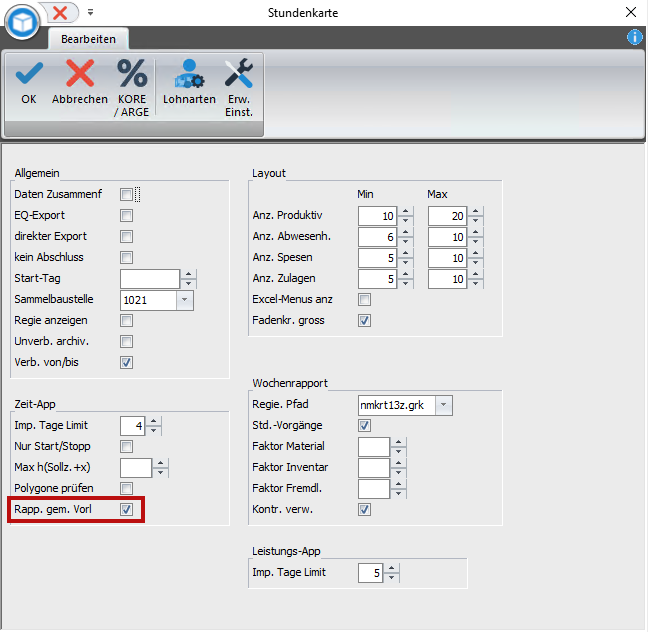The image size is (648, 632).
Task: Click the Abbrechen red X icon
Action: (80, 73)
